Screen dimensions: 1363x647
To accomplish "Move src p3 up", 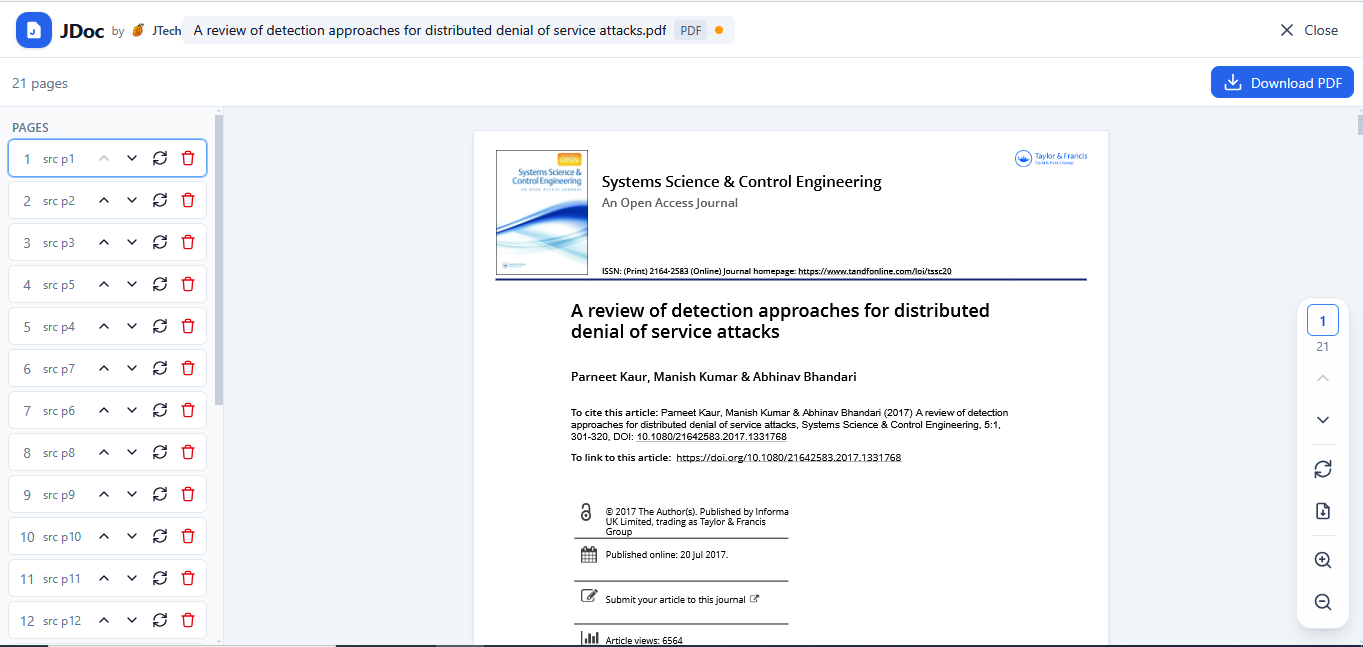I will (104, 242).
